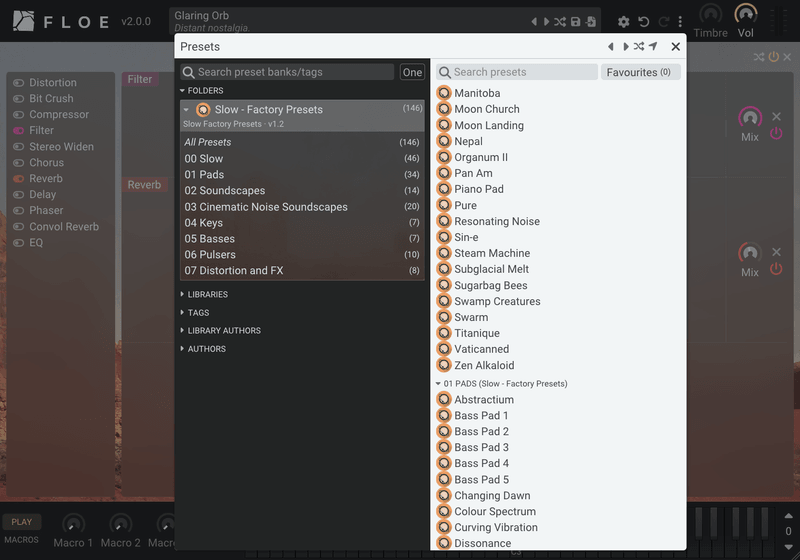
Task: Toggle Reverb effect power button
Action: coord(776,269)
